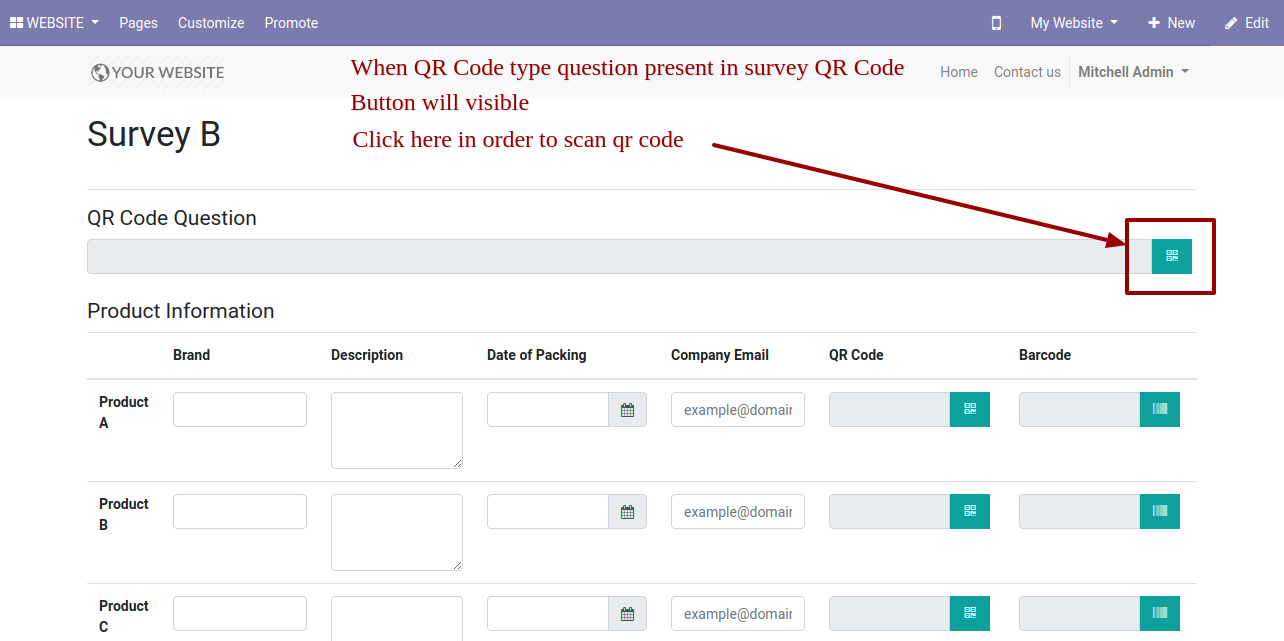Scan QR code for Product A
This screenshot has width=1284, height=641.
969,409
